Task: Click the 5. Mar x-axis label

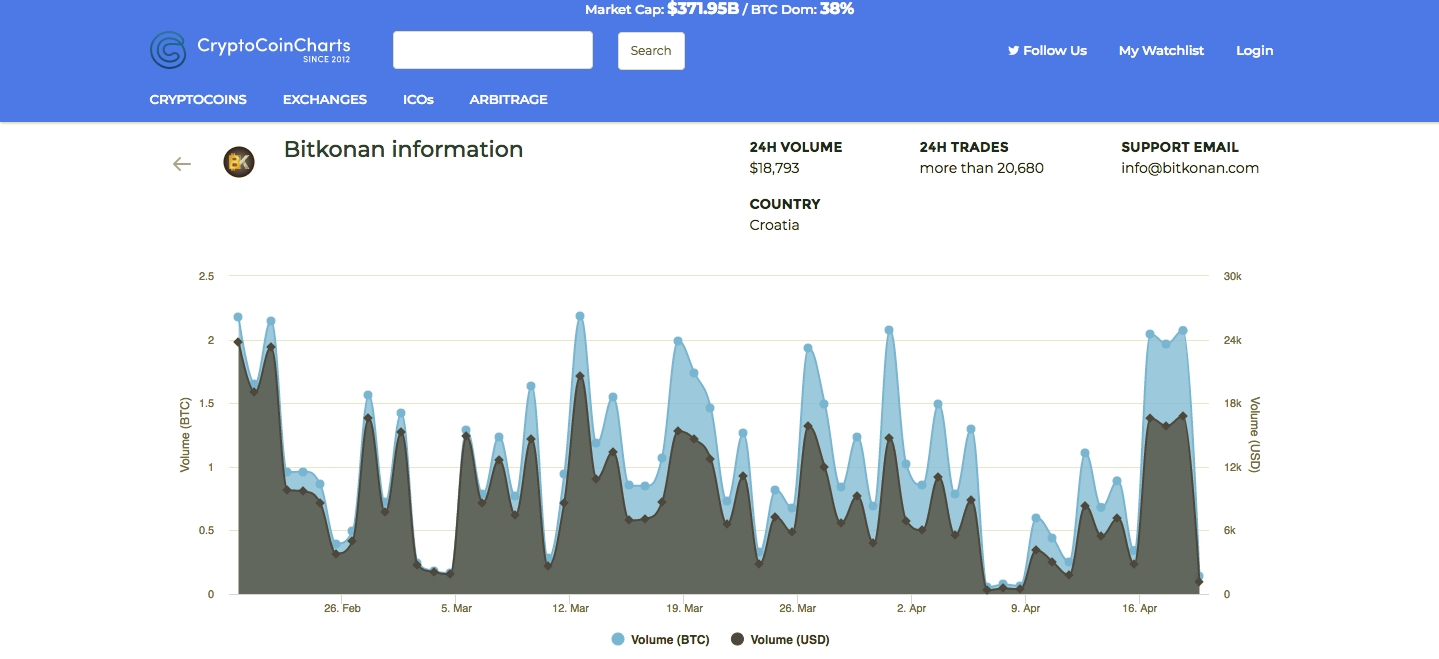Action: click(x=456, y=607)
